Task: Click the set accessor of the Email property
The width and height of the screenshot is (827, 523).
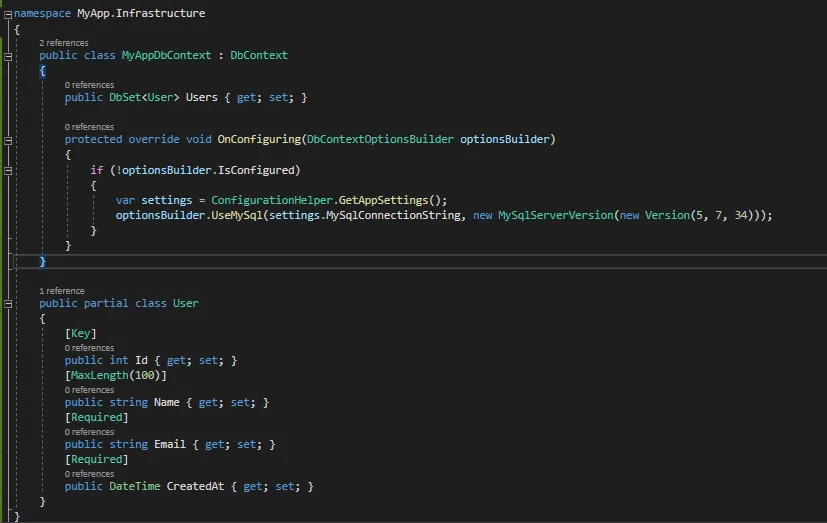Action: pos(246,444)
